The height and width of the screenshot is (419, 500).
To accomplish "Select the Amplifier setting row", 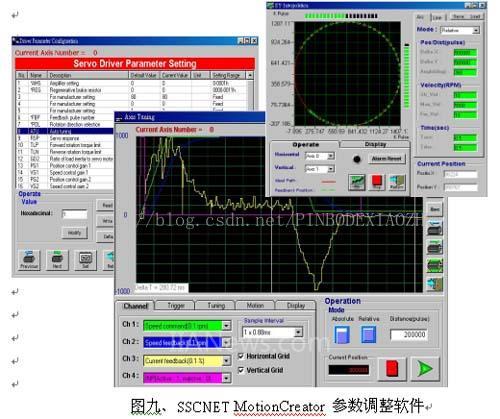I will tap(132, 83).
